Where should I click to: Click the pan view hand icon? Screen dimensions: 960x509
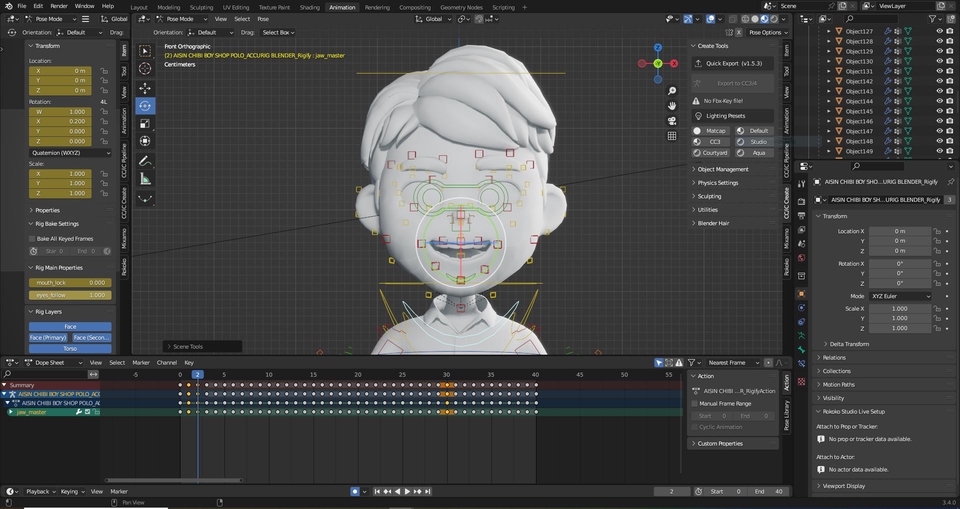point(672,106)
